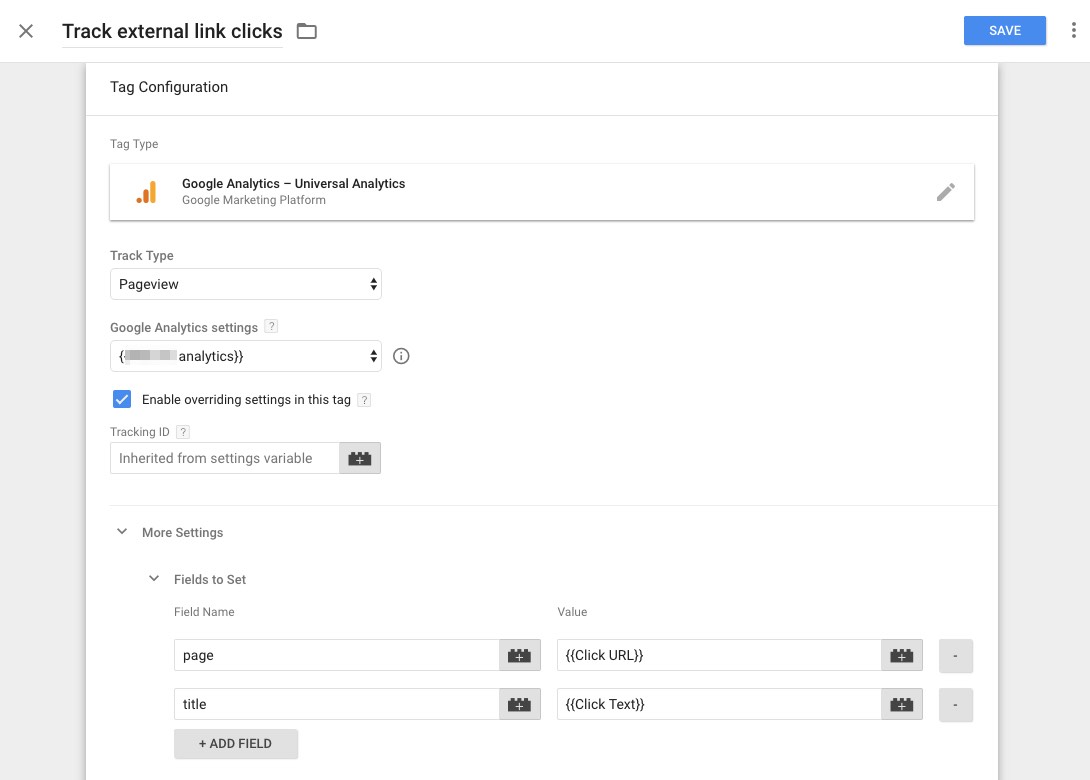Click the folder icon beside tag name
The width and height of the screenshot is (1090, 780).
306,31
